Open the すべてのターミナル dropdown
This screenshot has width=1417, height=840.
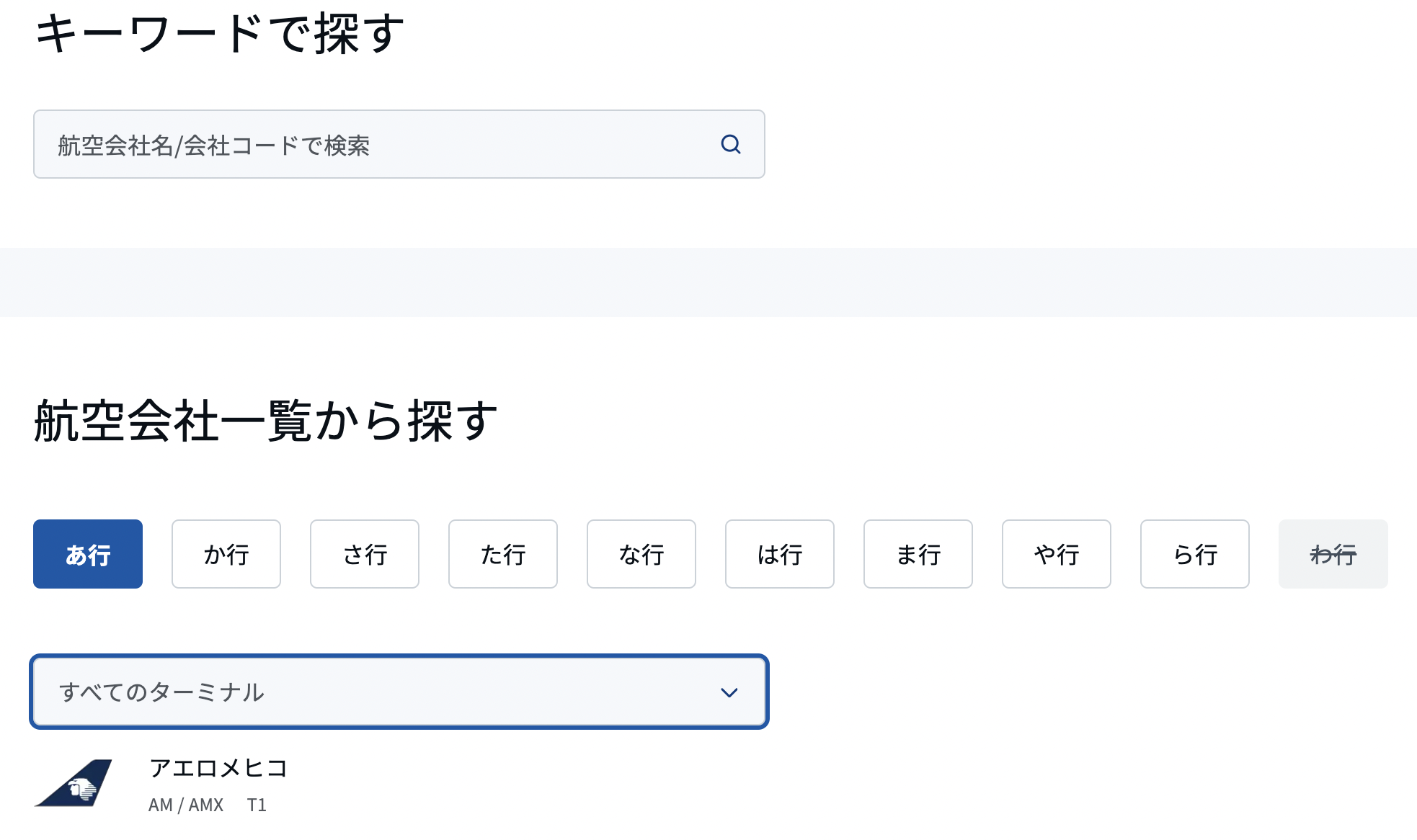pyautogui.click(x=399, y=692)
